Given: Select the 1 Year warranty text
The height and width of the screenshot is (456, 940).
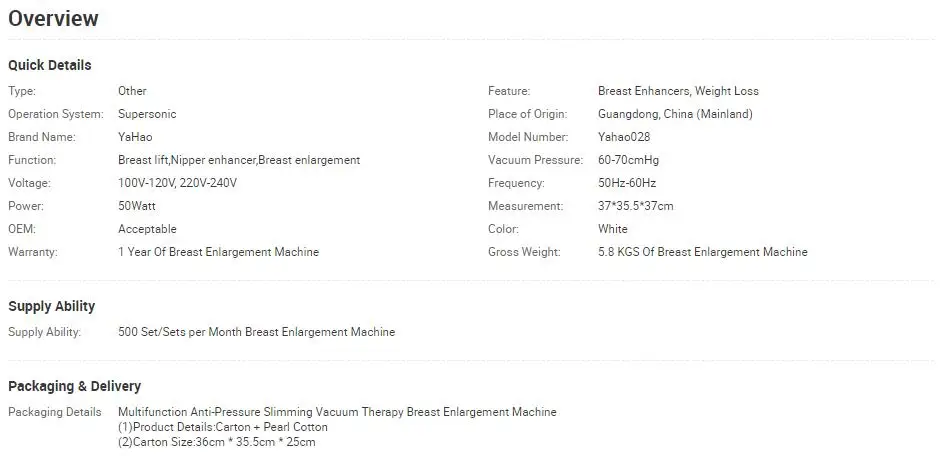Looking at the screenshot, I should tap(218, 252).
